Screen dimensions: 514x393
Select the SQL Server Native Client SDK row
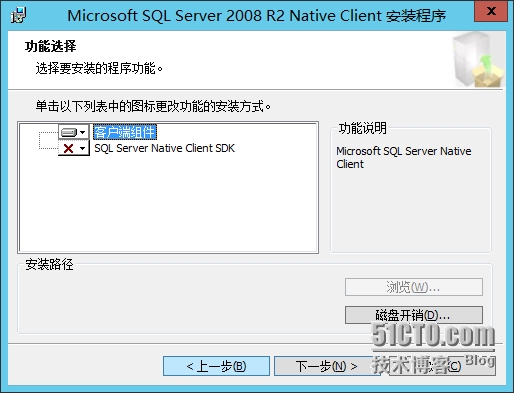tap(164, 148)
